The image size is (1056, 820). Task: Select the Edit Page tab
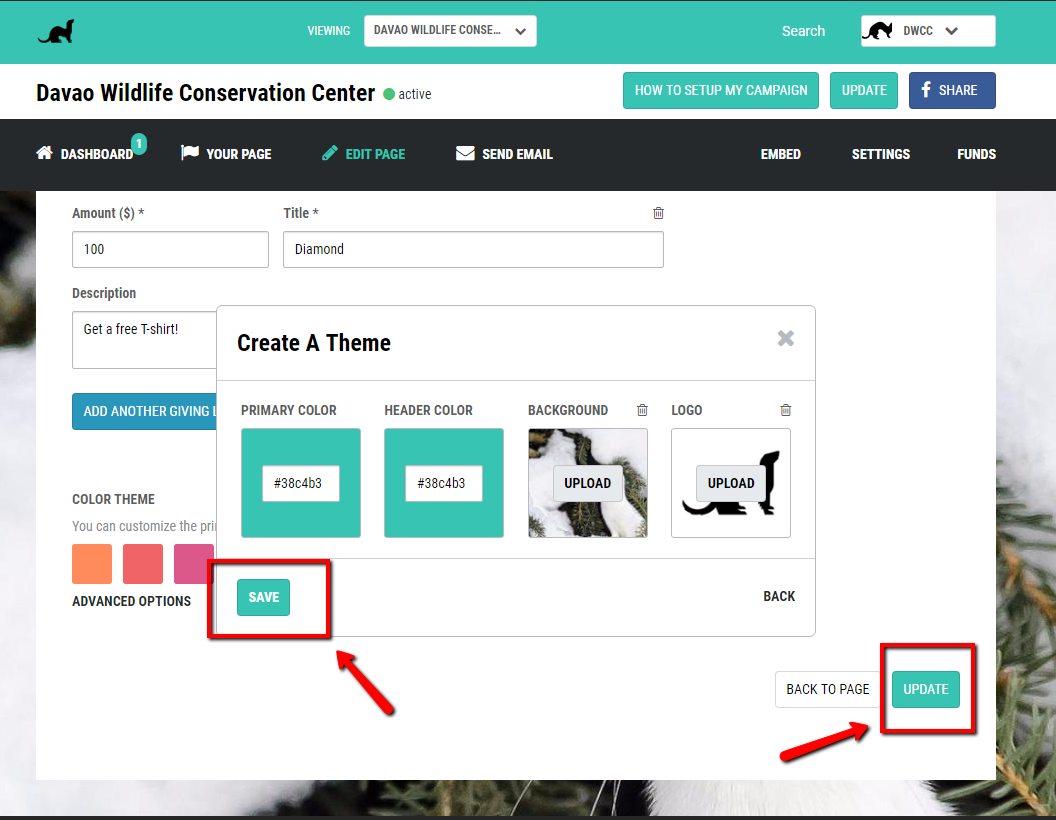(364, 154)
